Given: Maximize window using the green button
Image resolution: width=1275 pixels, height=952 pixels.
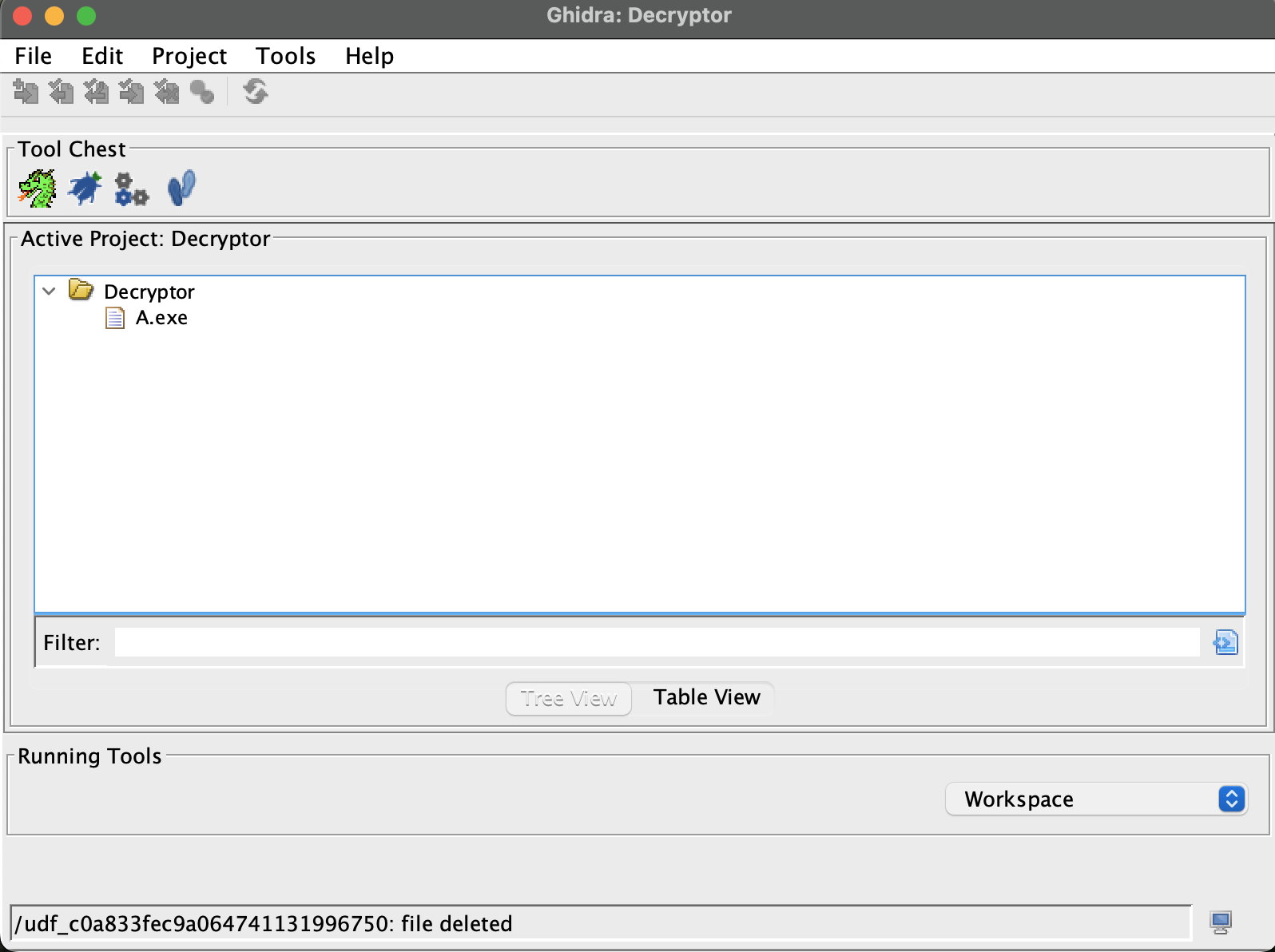Looking at the screenshot, I should click(x=86, y=15).
